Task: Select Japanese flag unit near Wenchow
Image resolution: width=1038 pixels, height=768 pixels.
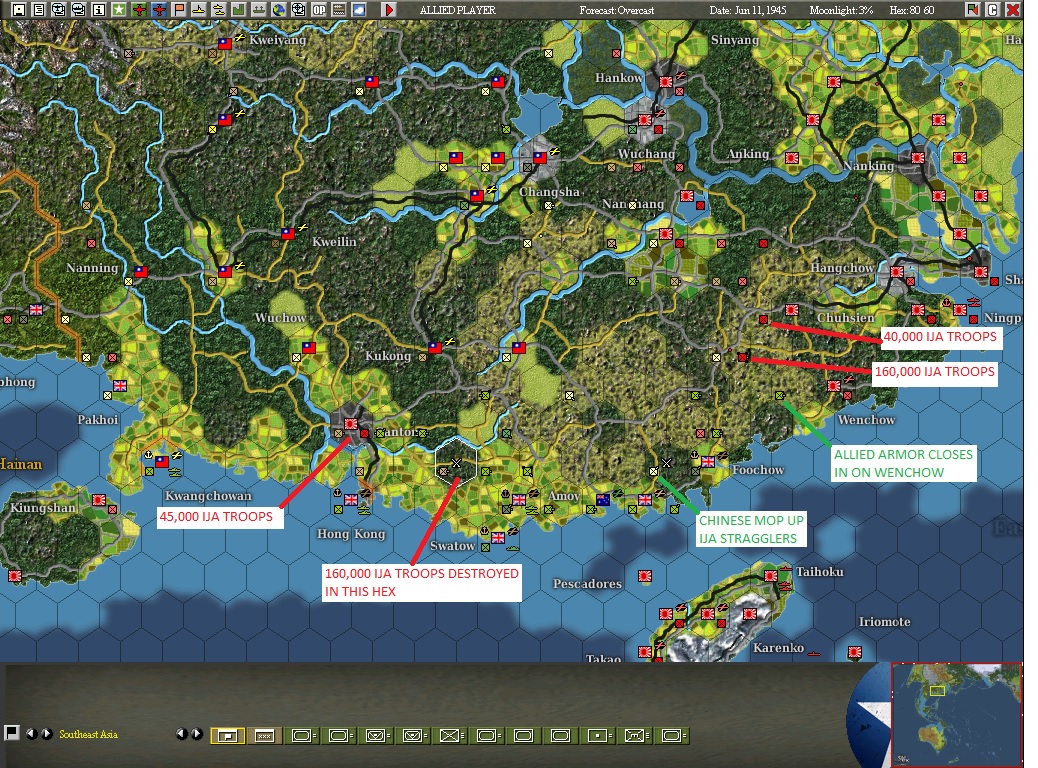Action: (x=834, y=385)
